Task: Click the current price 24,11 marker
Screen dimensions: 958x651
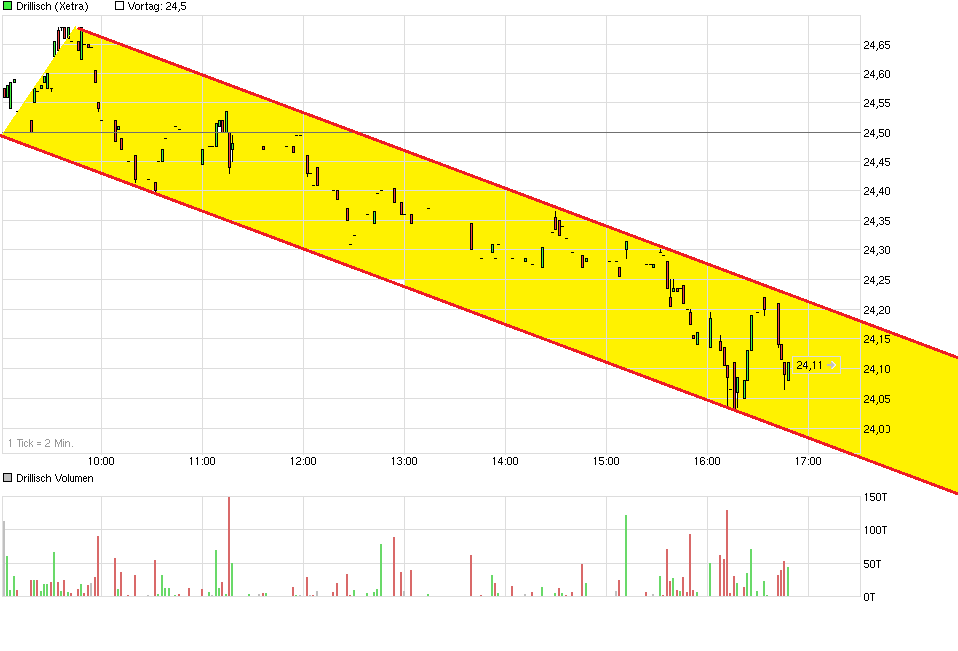Action: 816,365
